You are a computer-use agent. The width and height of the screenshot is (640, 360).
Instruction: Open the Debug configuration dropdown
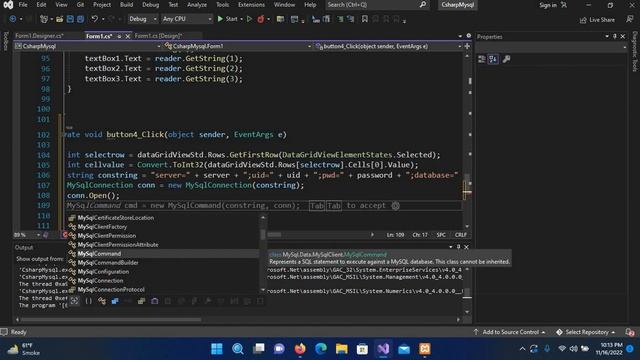coord(142,19)
